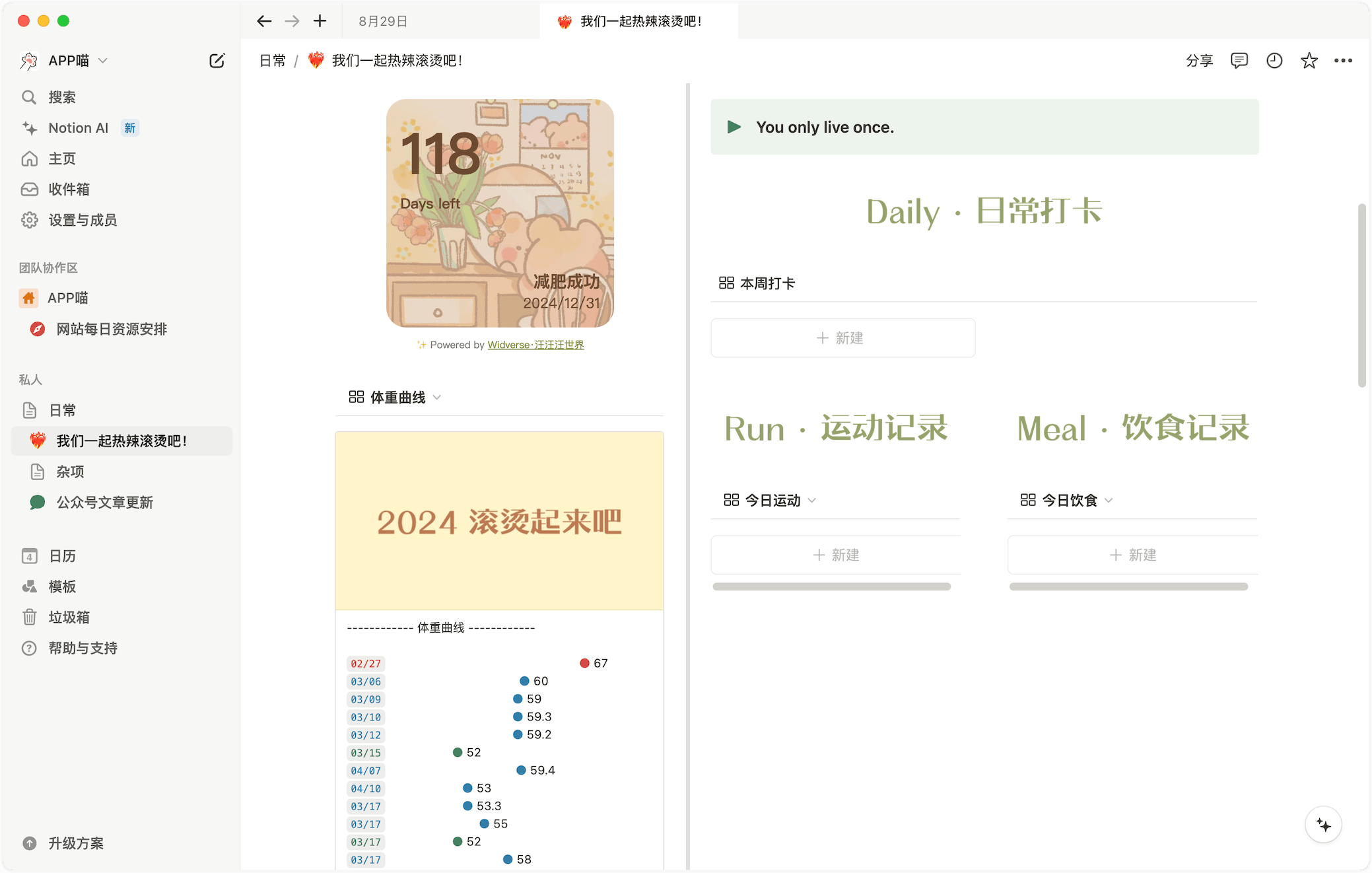
Task: Open the 网站每日资源安排 page
Action: (x=111, y=329)
